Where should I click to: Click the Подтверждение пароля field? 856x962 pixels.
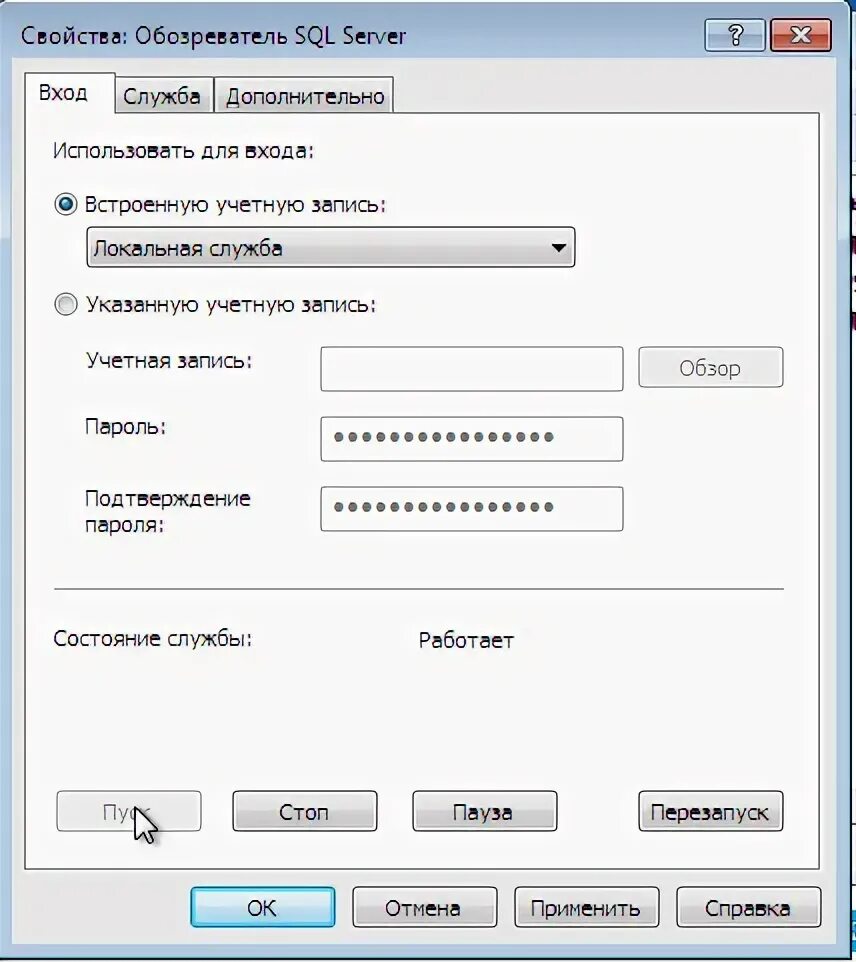(x=471, y=508)
